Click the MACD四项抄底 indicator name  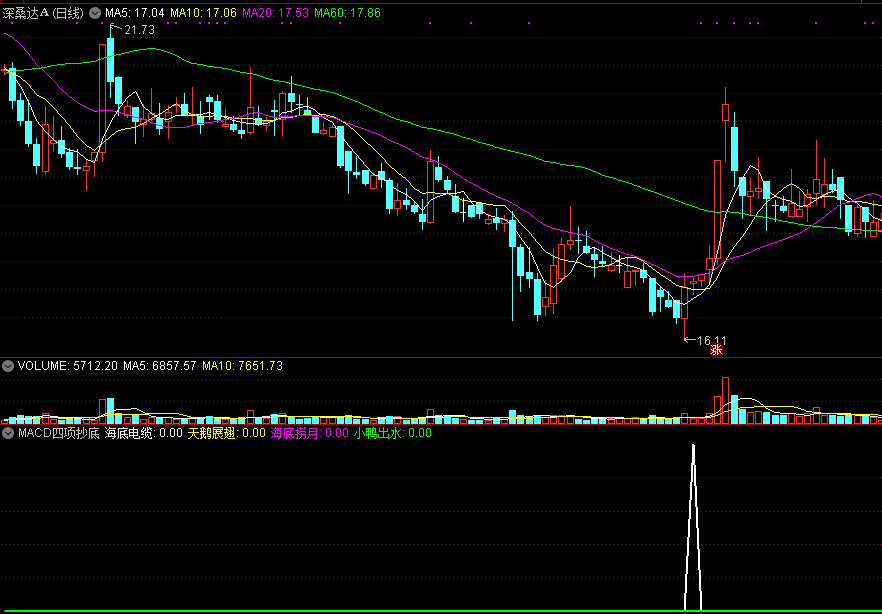click(58, 434)
